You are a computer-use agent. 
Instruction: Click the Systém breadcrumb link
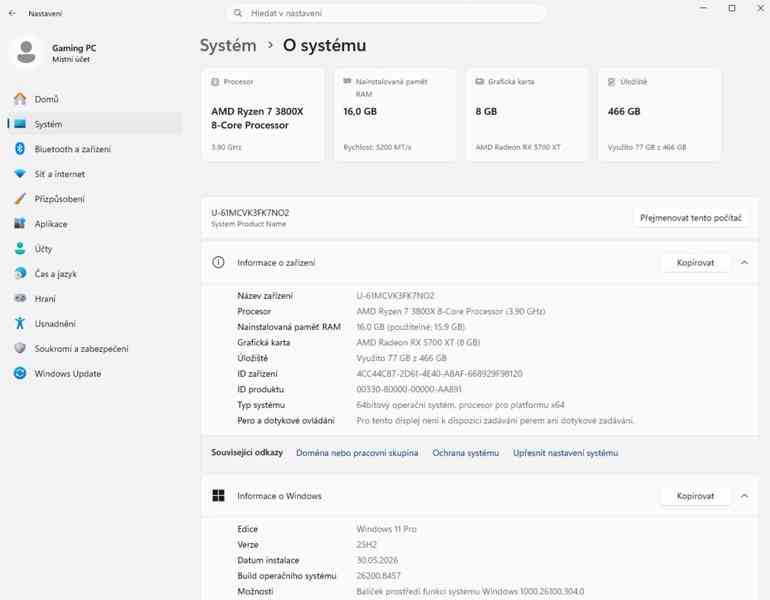point(228,45)
